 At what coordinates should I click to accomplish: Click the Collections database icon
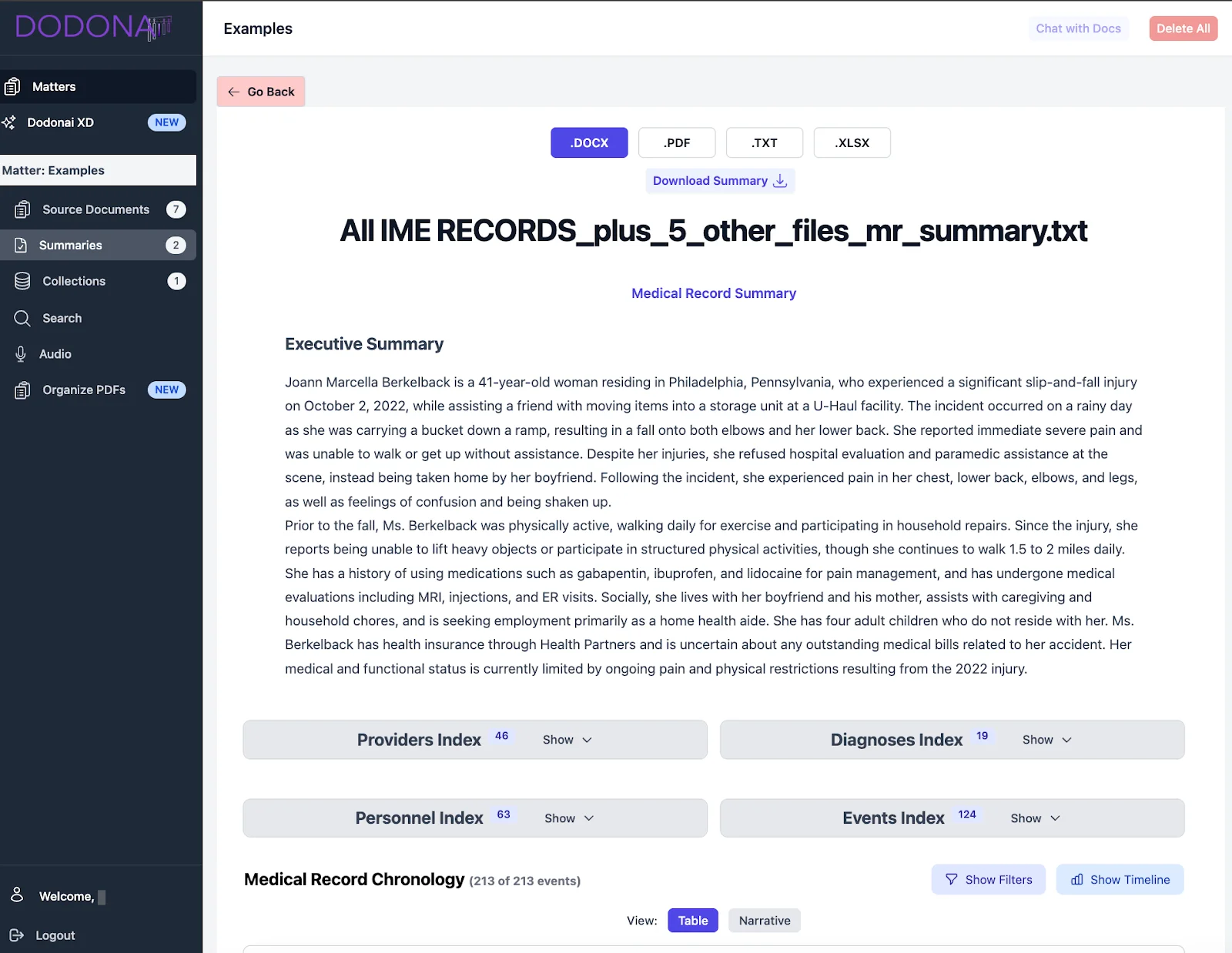coord(22,281)
